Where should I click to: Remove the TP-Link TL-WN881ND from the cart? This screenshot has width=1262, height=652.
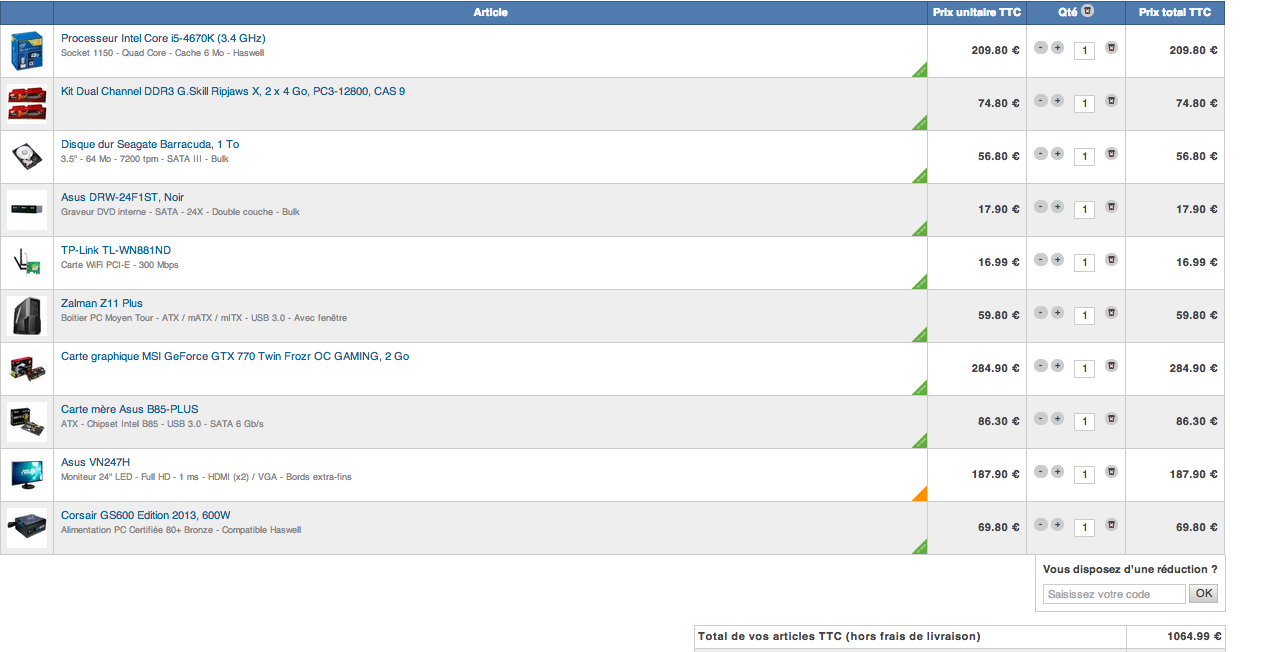click(x=1111, y=260)
